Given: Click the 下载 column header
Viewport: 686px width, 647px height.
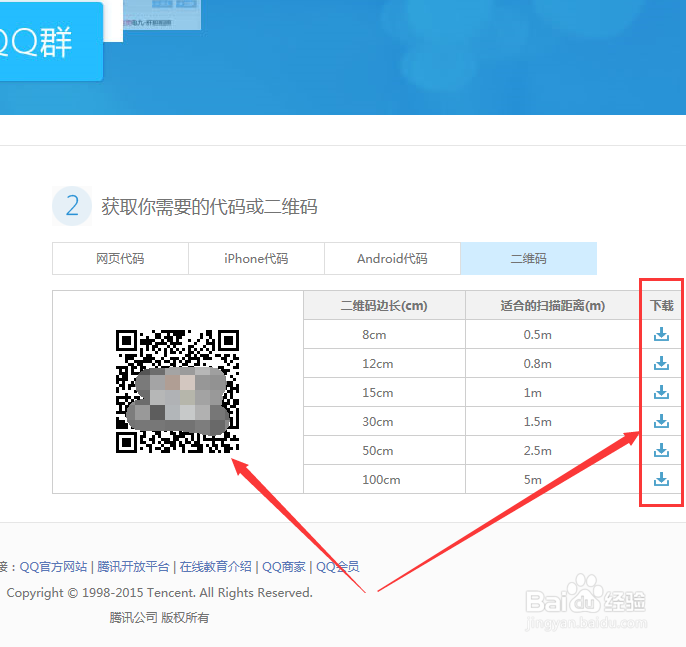Looking at the screenshot, I should pyautogui.click(x=662, y=305).
